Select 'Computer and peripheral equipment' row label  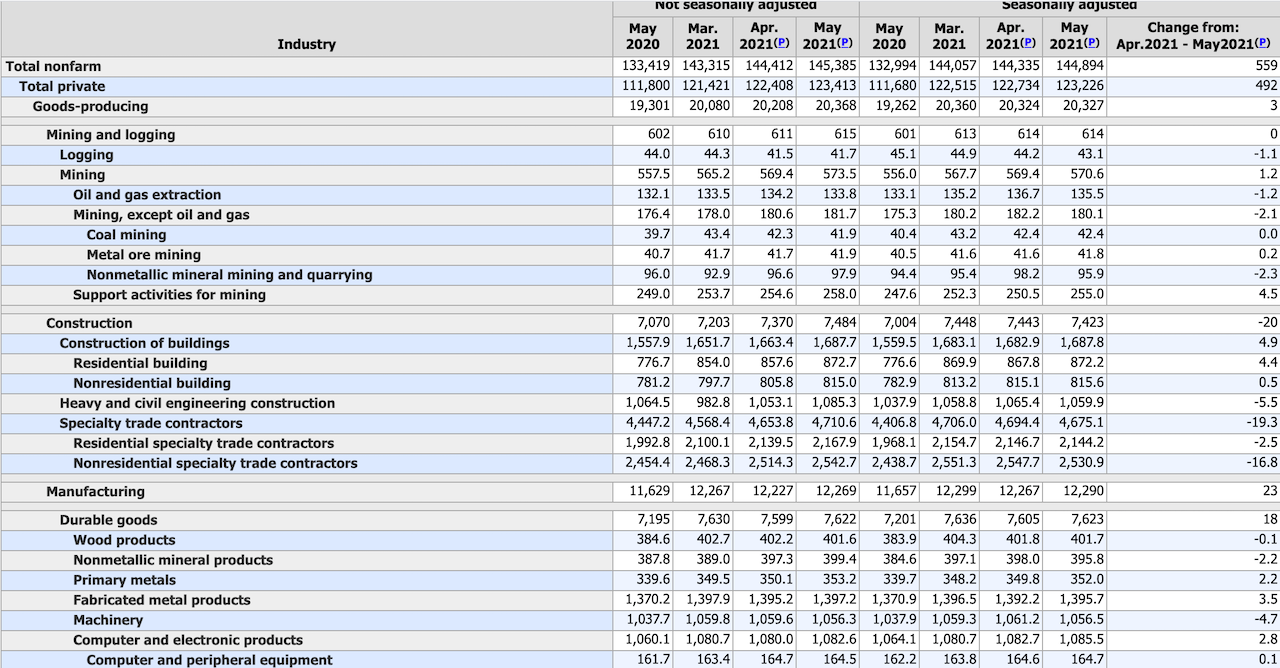click(x=209, y=660)
